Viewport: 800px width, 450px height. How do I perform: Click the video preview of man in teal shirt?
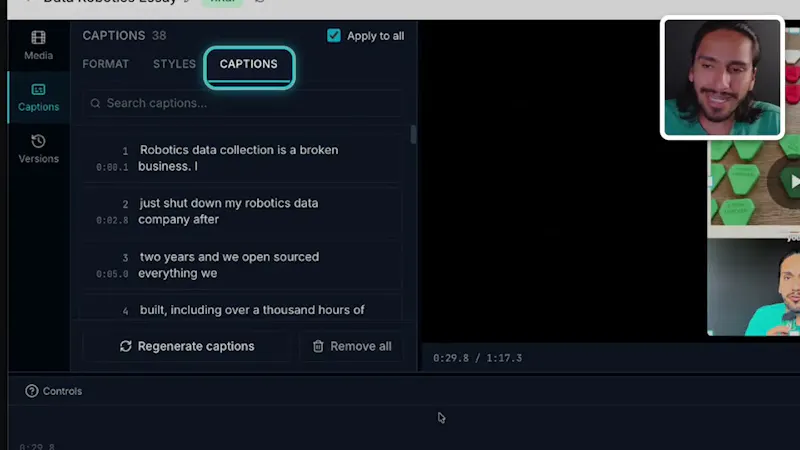click(x=754, y=287)
